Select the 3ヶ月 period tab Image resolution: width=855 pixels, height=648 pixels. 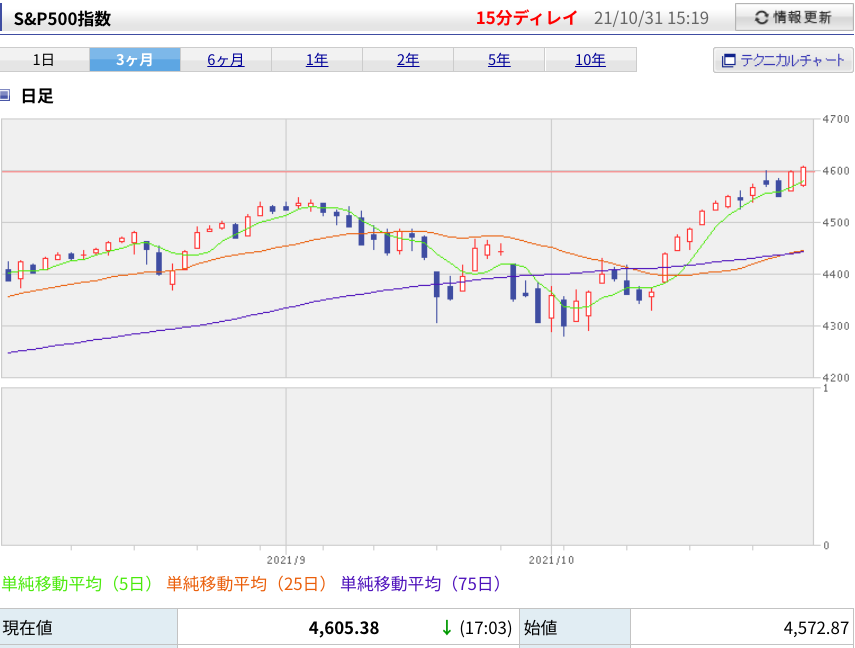pos(135,59)
